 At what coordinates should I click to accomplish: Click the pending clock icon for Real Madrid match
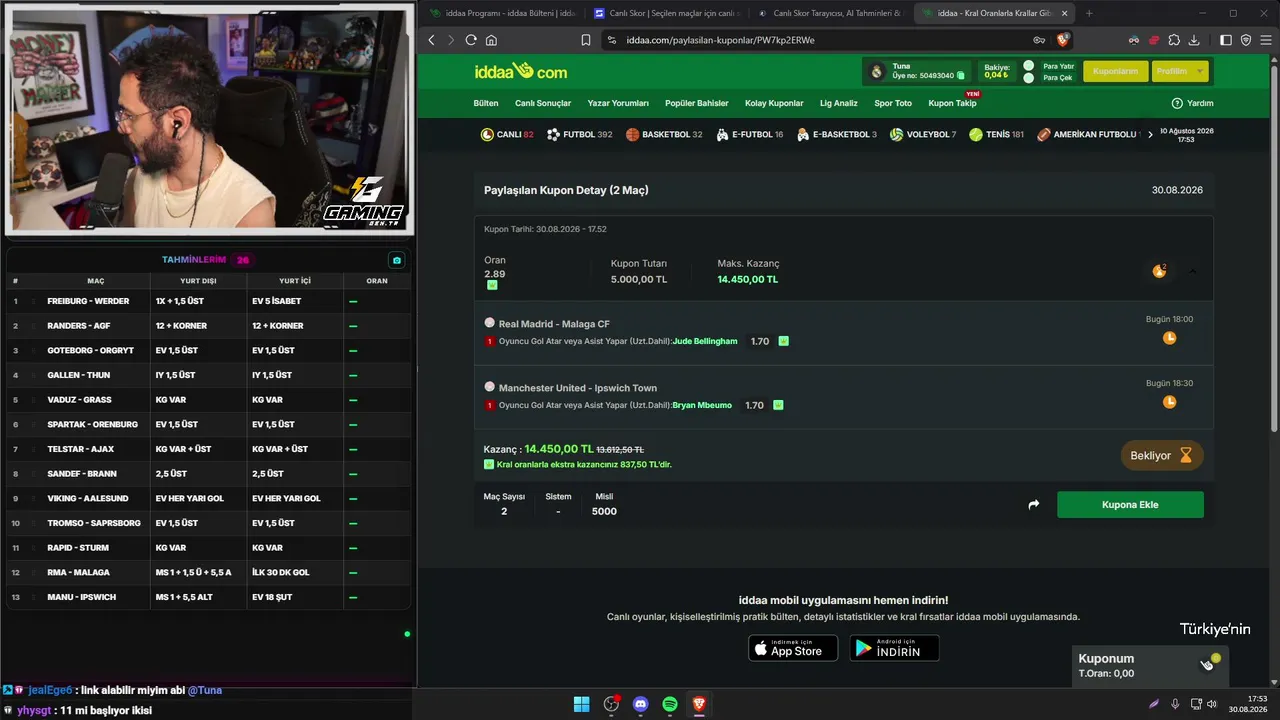(x=1169, y=338)
